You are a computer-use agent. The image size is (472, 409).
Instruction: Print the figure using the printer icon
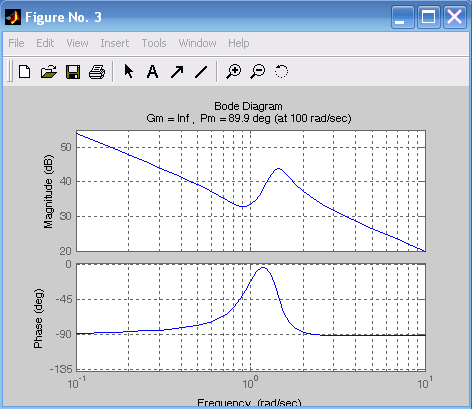(x=97, y=72)
